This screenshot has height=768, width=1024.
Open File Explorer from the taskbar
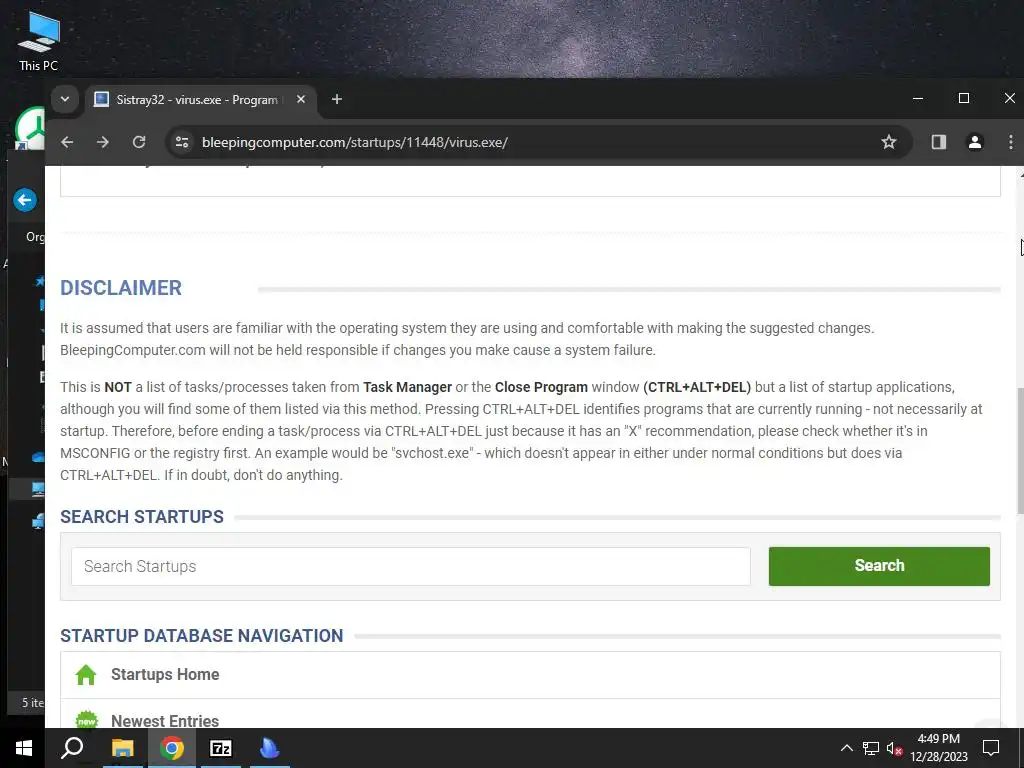point(122,748)
